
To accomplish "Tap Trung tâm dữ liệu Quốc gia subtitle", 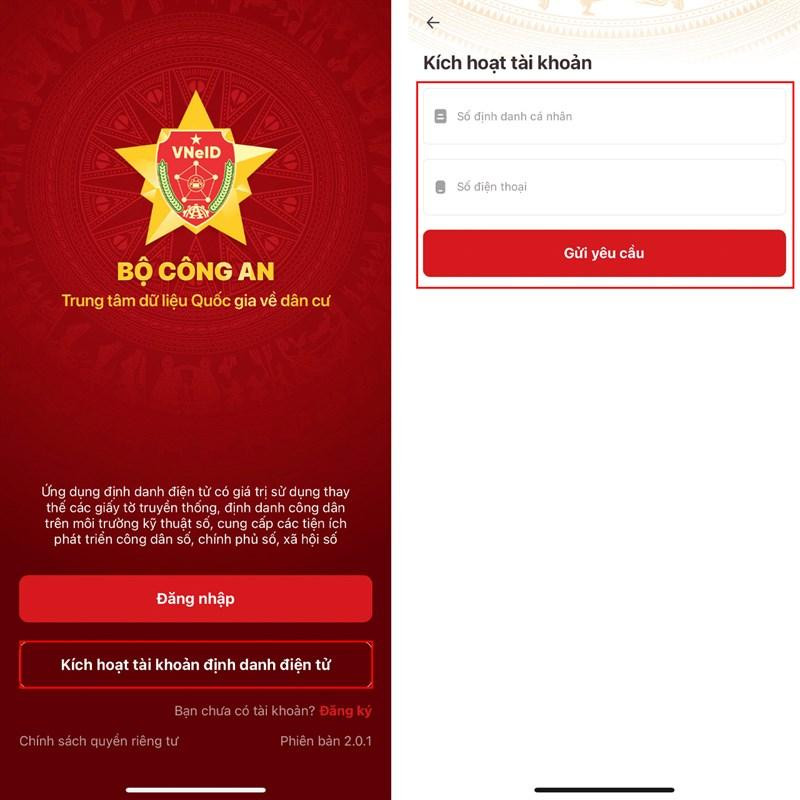I will pos(196,301).
